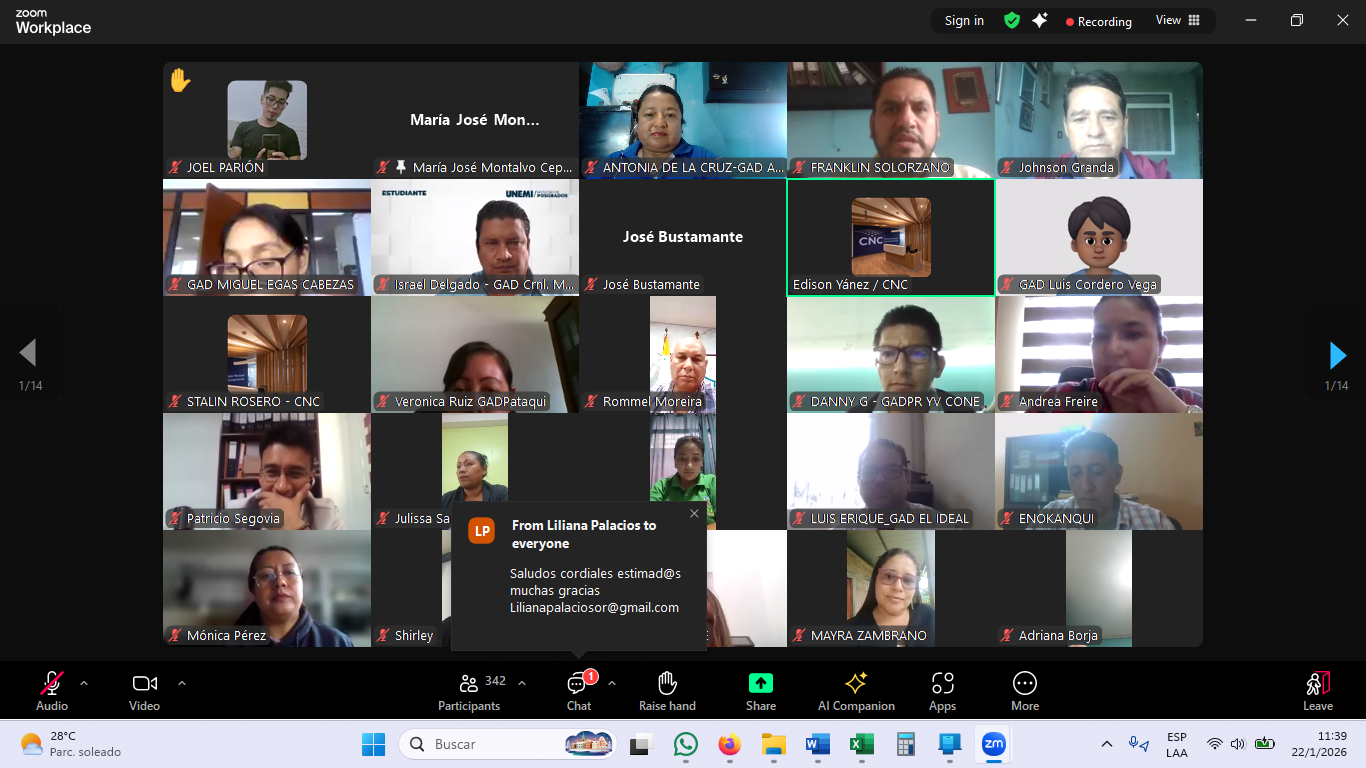Toggle camera with the Video button

pos(145,691)
